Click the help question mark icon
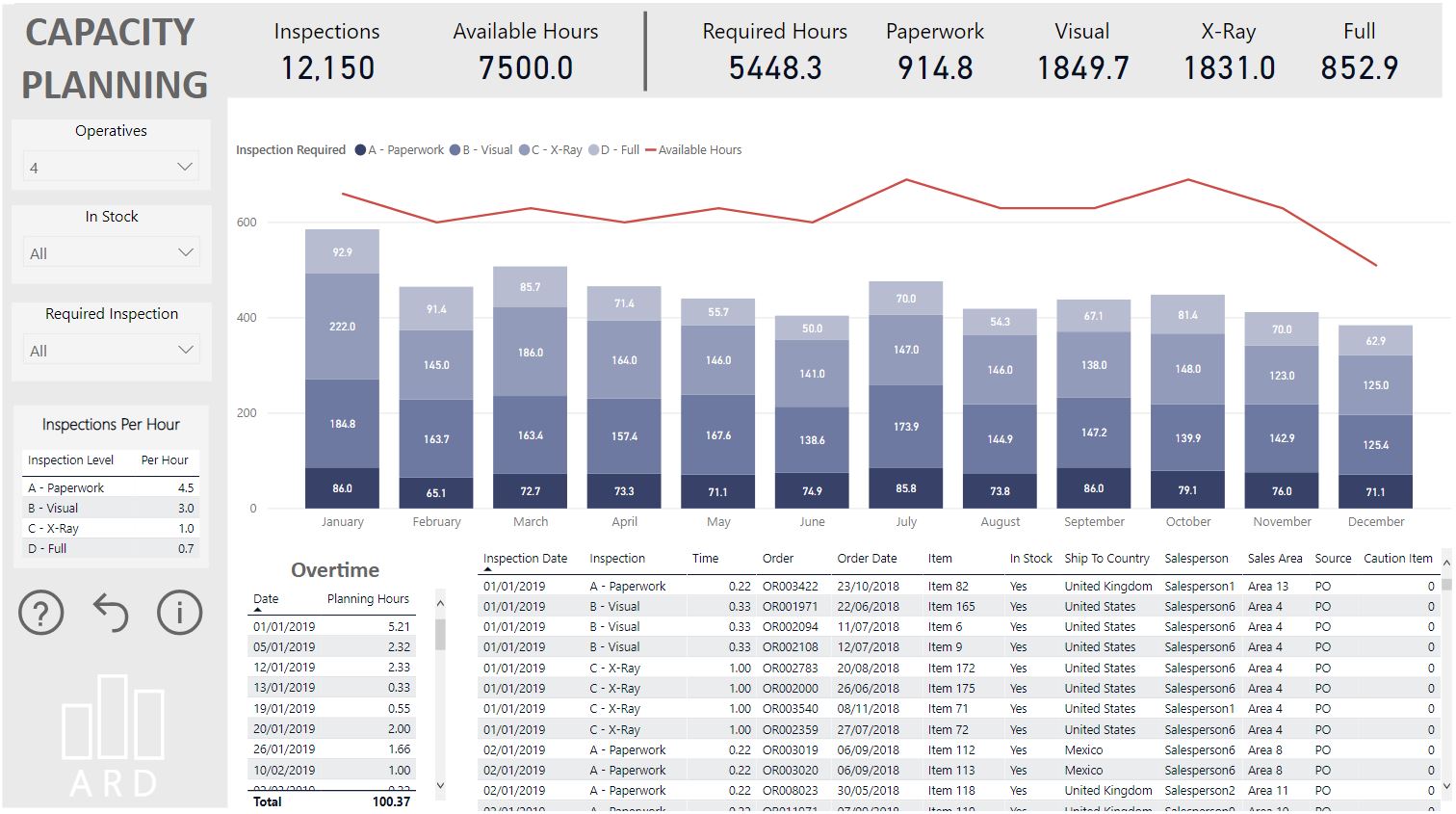This screenshot has height=814, width=1456. click(40, 612)
